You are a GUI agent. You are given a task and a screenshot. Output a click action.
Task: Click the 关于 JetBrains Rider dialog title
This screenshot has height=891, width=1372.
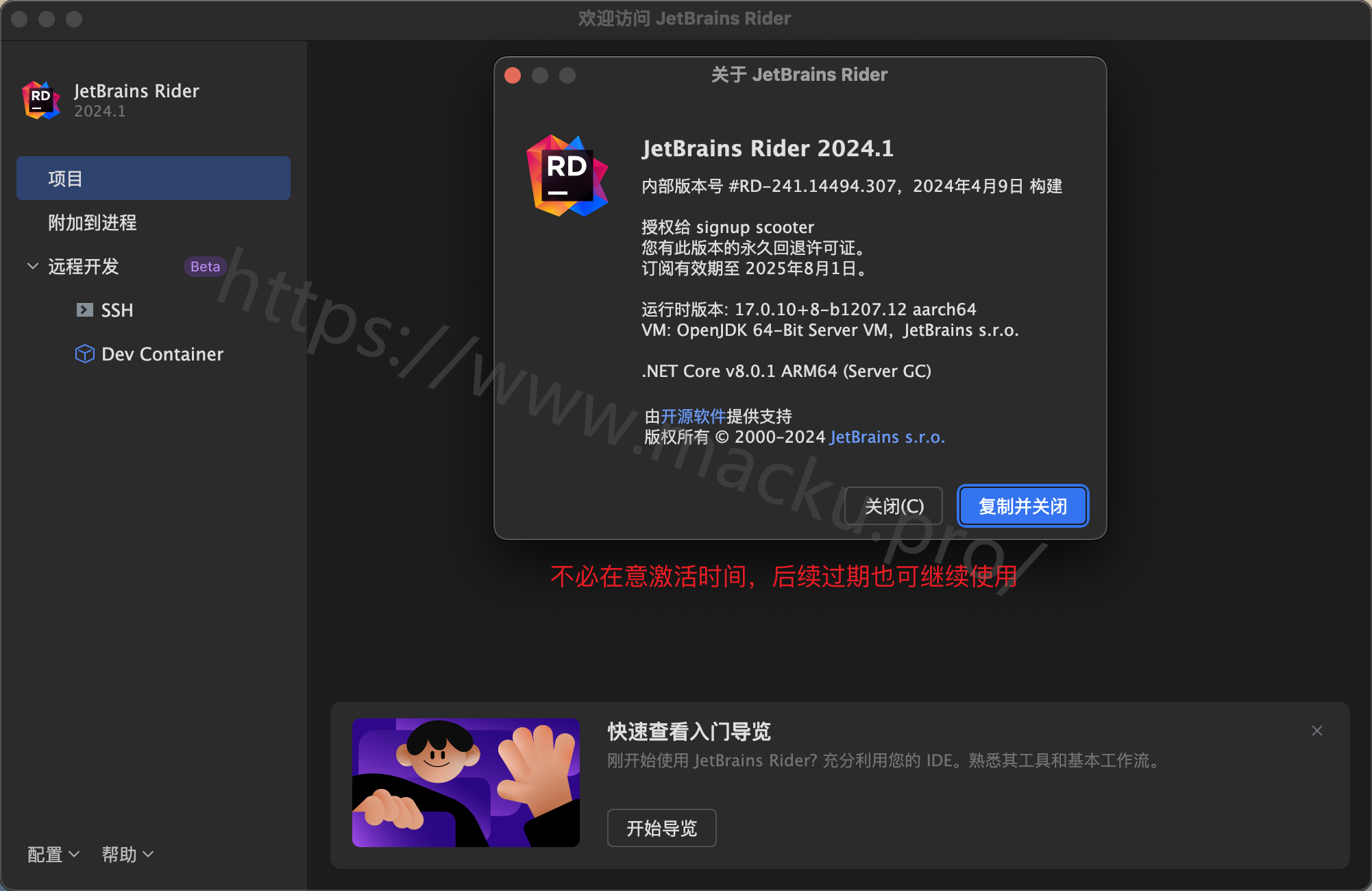pos(799,74)
